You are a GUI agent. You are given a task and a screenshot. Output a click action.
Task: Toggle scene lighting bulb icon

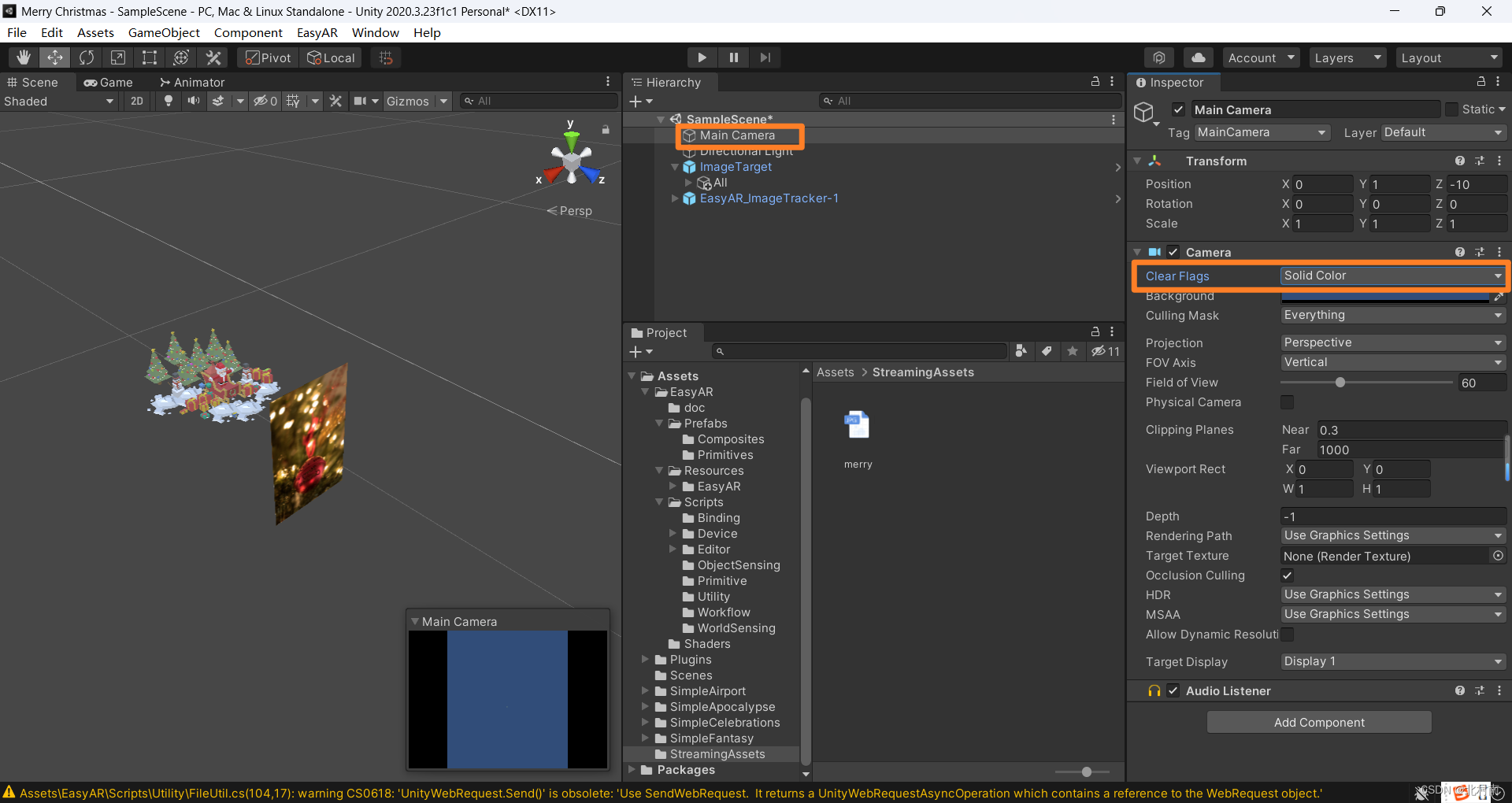[x=168, y=101]
